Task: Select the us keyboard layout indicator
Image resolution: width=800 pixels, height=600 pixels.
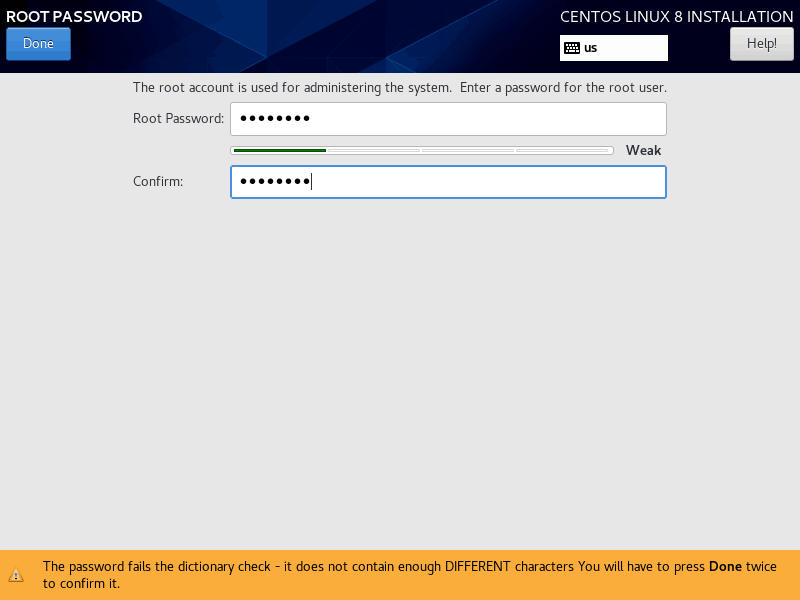Action: point(614,48)
